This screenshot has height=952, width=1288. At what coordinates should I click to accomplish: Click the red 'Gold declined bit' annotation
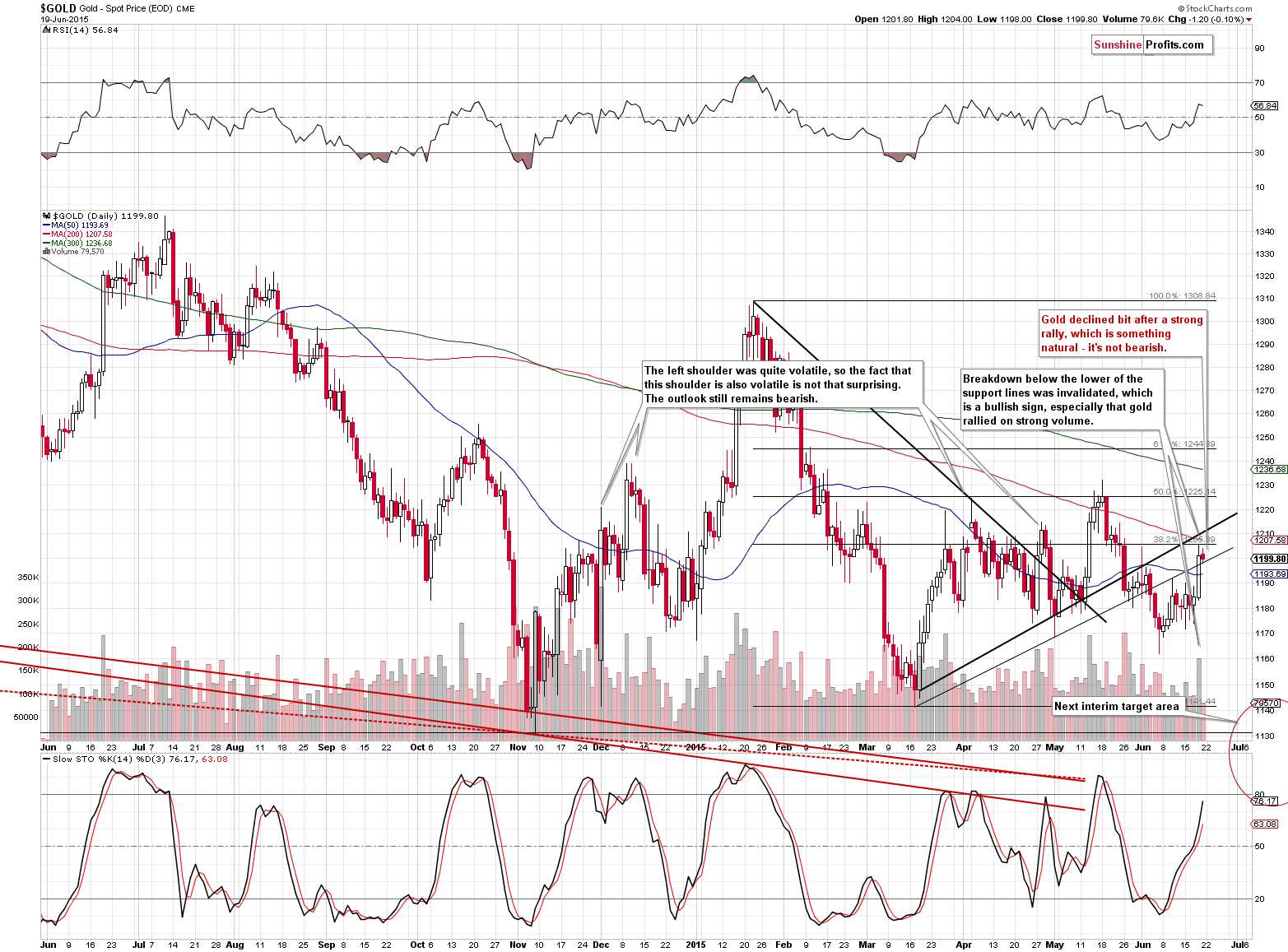pos(1122,333)
